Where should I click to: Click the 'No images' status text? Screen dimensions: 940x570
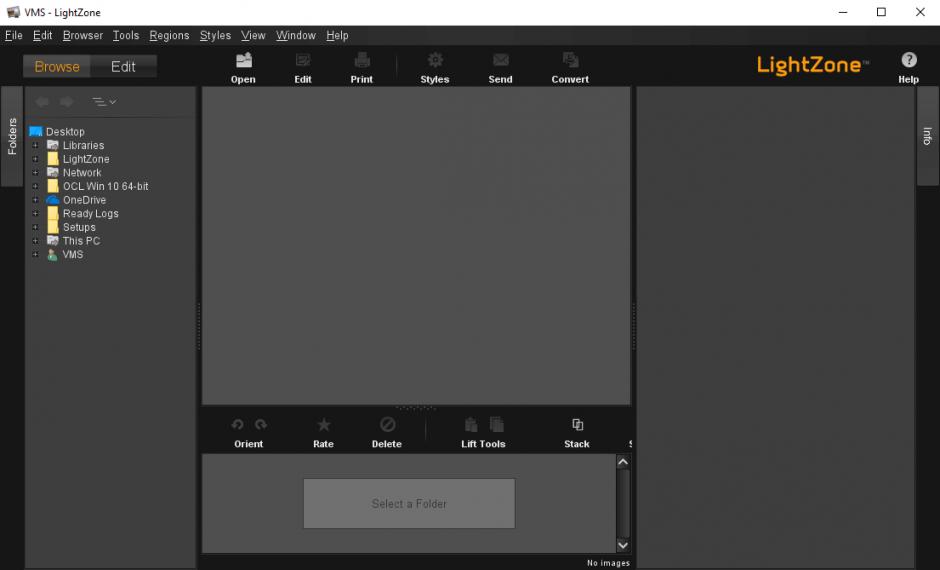click(x=608, y=563)
